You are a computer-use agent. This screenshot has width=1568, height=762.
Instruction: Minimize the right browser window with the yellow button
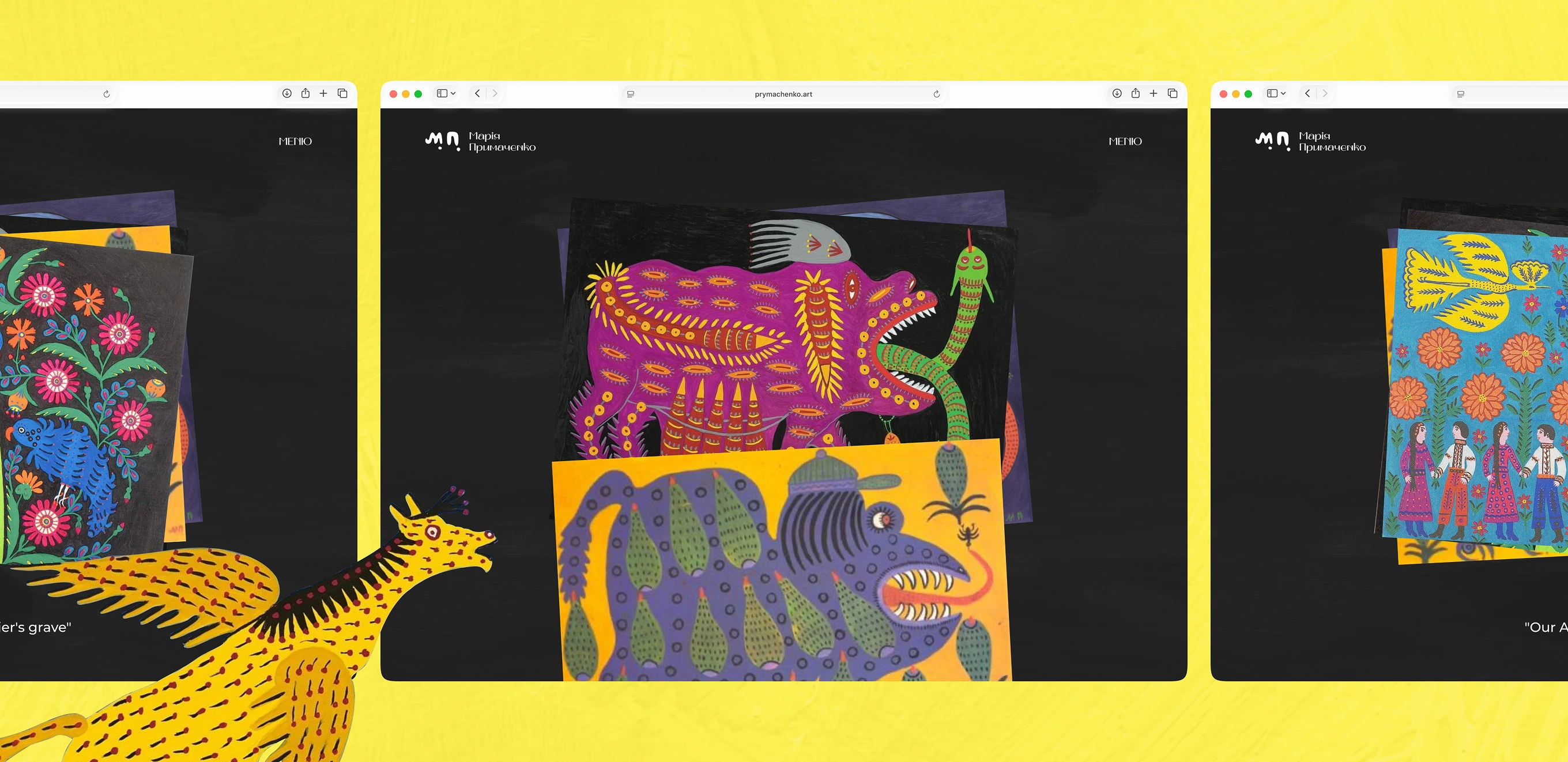(1235, 94)
